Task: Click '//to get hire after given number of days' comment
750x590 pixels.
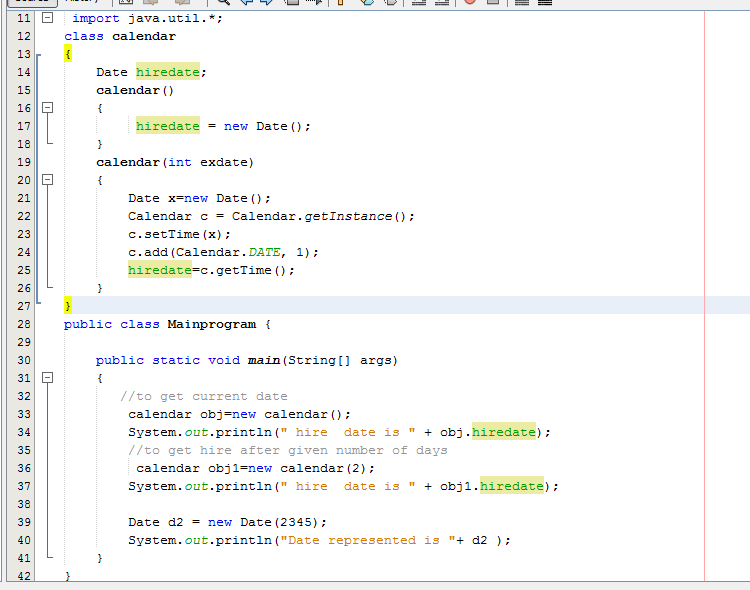Action: click(x=287, y=450)
